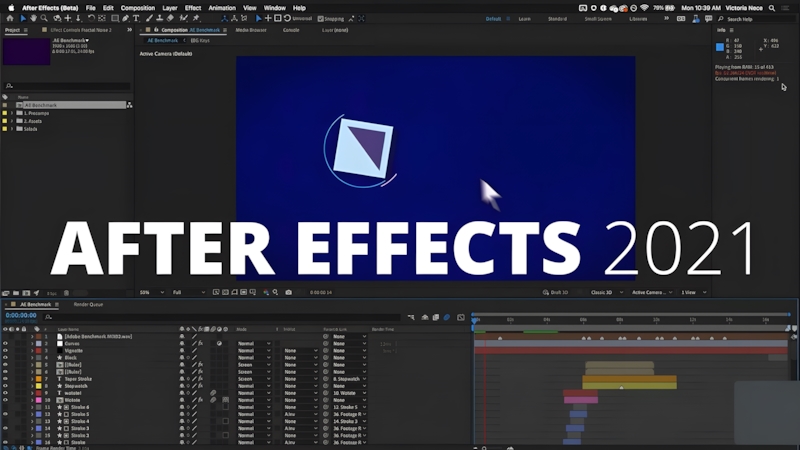Open the Project panel hamburger menu
This screenshot has width=800, height=450.
coord(26,30)
